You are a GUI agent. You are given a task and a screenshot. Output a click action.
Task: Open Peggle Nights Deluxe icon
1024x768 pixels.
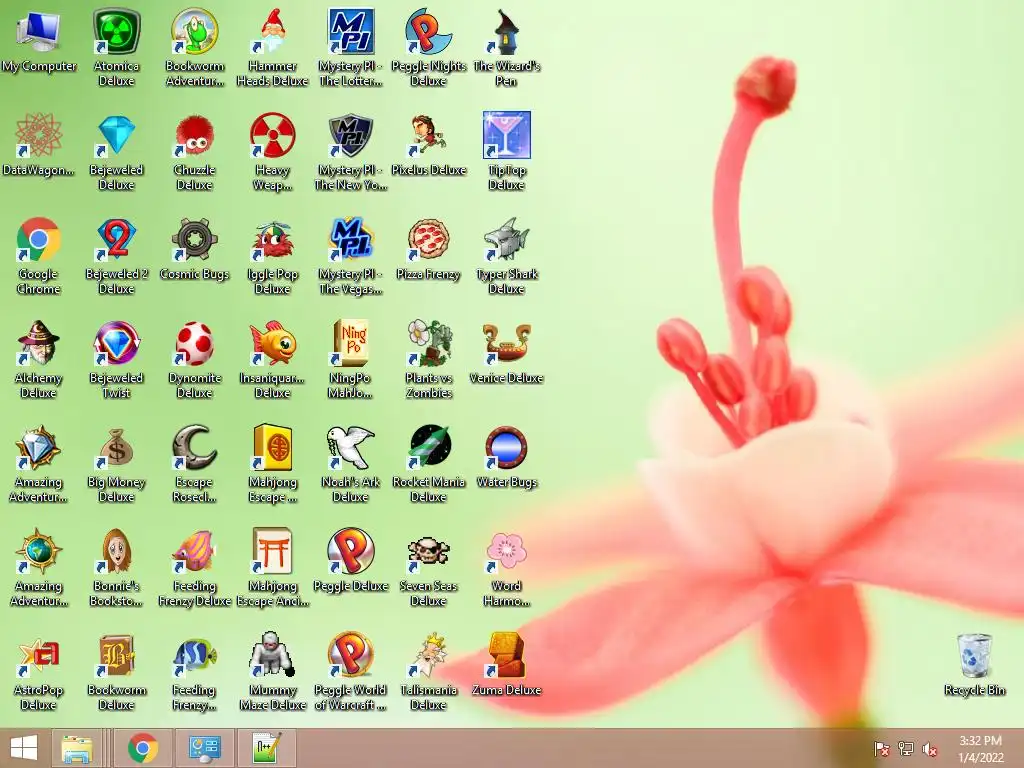pos(428,31)
